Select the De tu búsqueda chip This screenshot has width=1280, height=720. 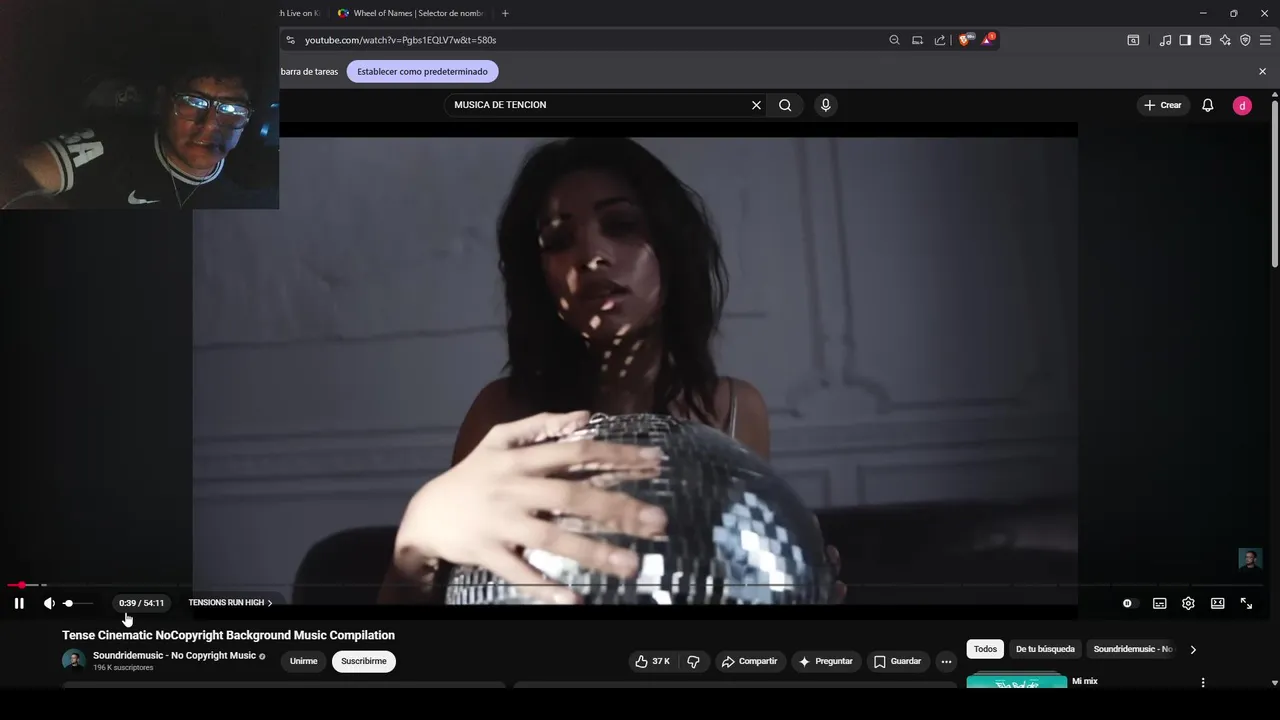1045,649
